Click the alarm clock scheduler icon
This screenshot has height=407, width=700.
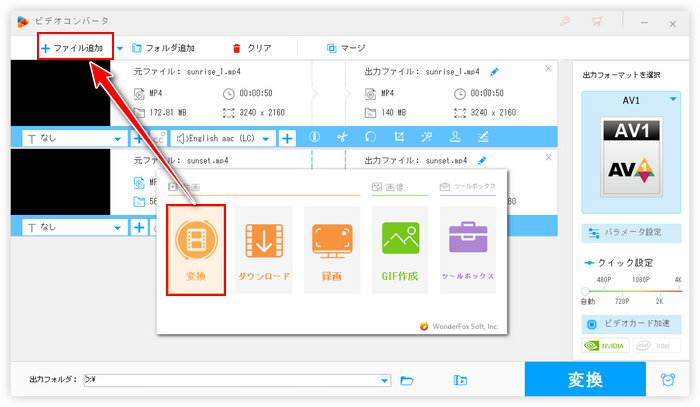coord(667,380)
